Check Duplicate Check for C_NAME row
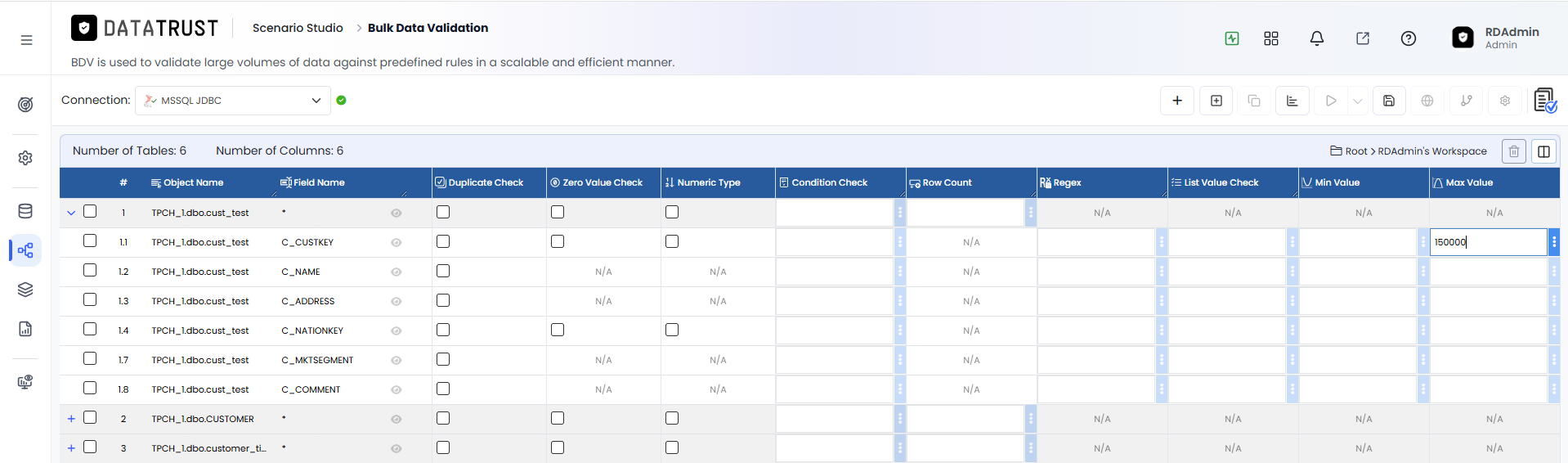Image resolution: width=1568 pixels, height=463 pixels. point(443,271)
